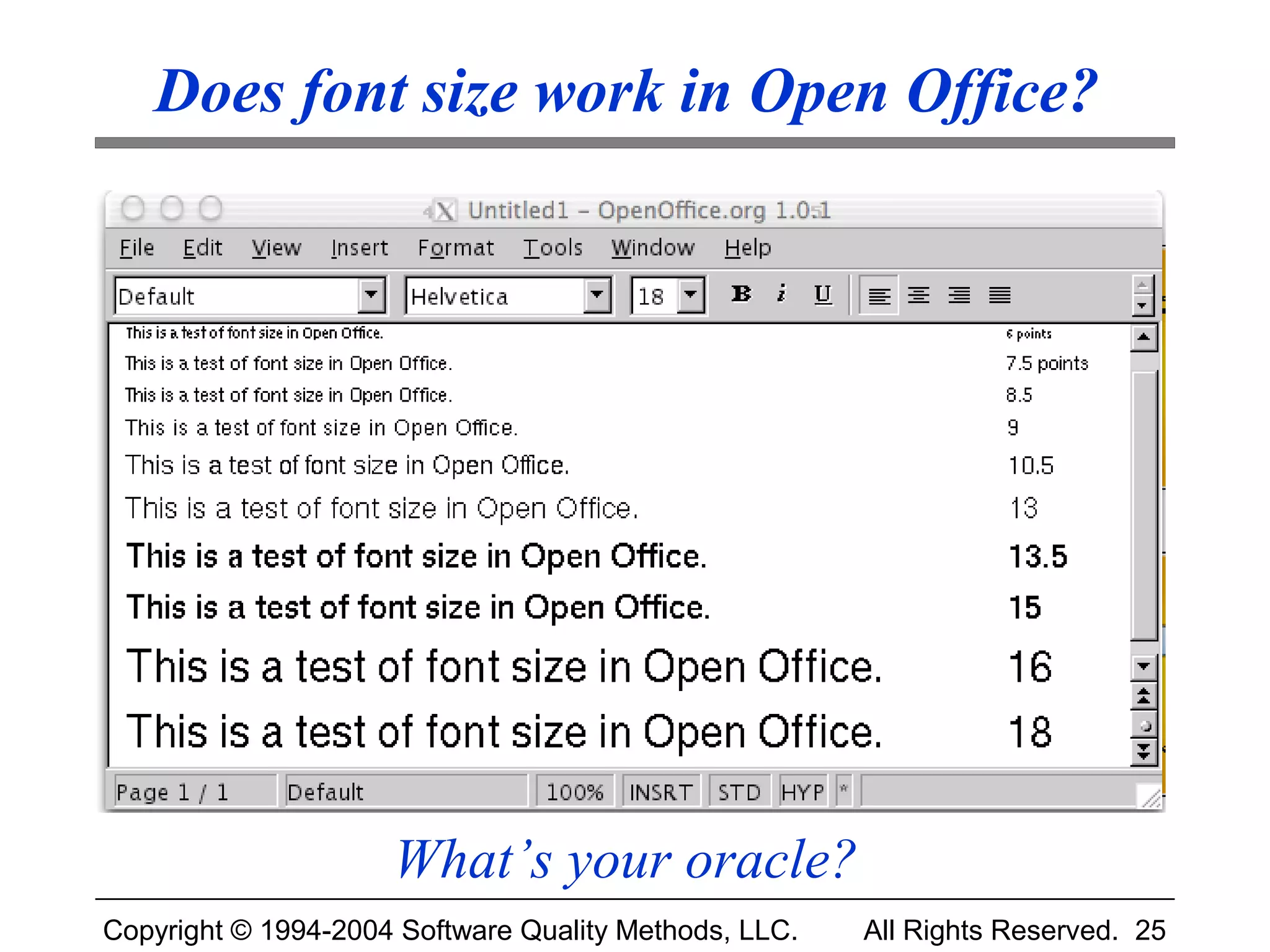Click the '8.5' size label

(1019, 395)
